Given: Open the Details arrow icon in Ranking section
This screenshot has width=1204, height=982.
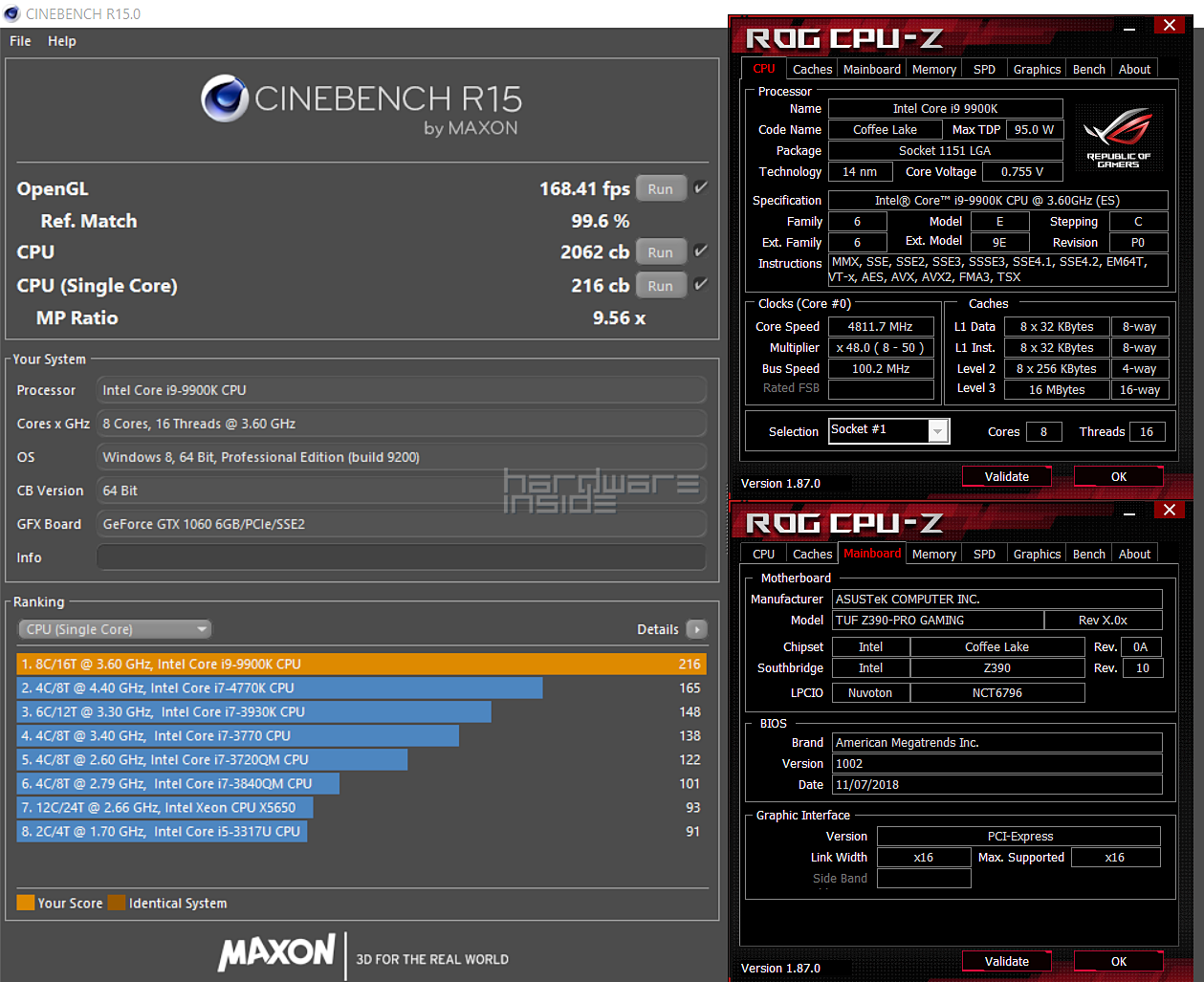Looking at the screenshot, I should coord(697,629).
